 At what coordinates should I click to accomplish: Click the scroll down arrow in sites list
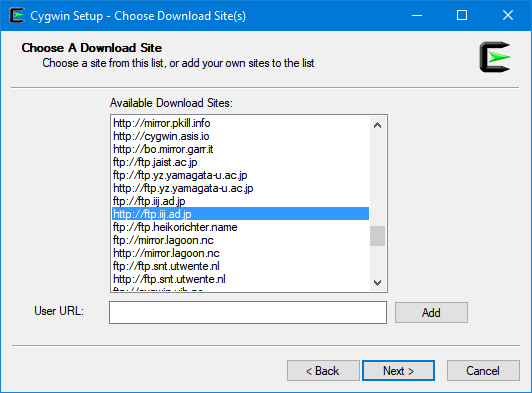tap(377, 282)
